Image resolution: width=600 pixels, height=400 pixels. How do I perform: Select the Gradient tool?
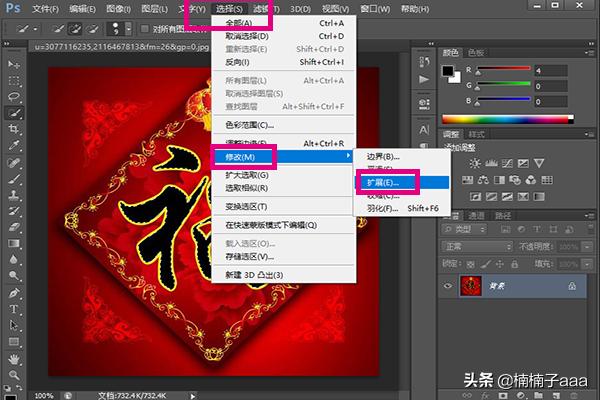click(x=14, y=243)
